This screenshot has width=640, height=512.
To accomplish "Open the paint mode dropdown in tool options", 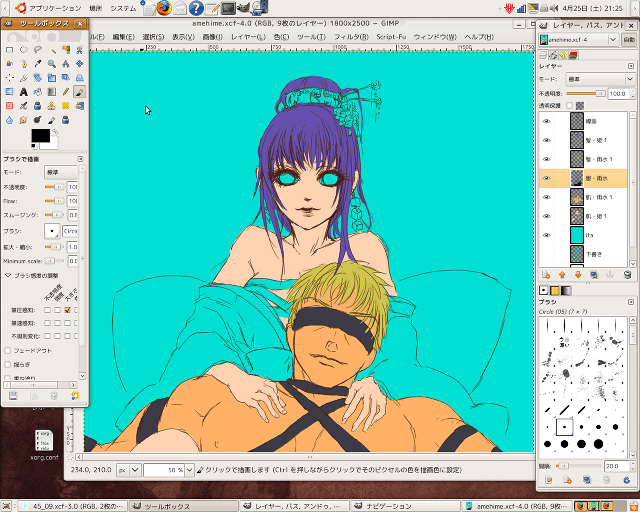I will 61,172.
